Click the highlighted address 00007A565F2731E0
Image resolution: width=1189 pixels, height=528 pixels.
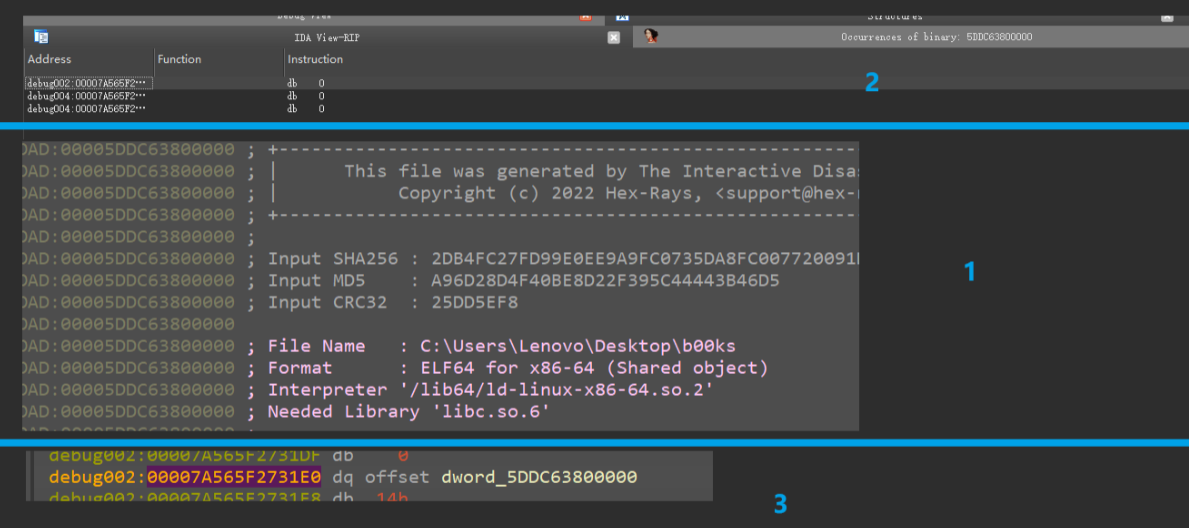[x=234, y=477]
